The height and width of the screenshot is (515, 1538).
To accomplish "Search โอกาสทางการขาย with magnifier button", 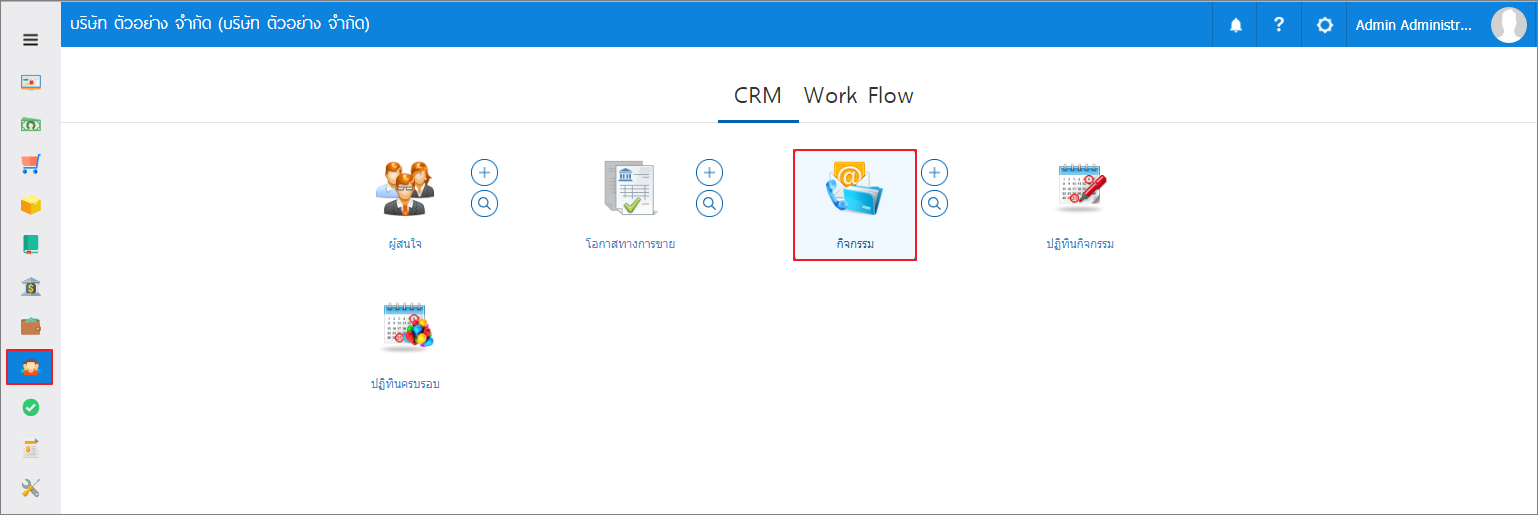I will 710,204.
